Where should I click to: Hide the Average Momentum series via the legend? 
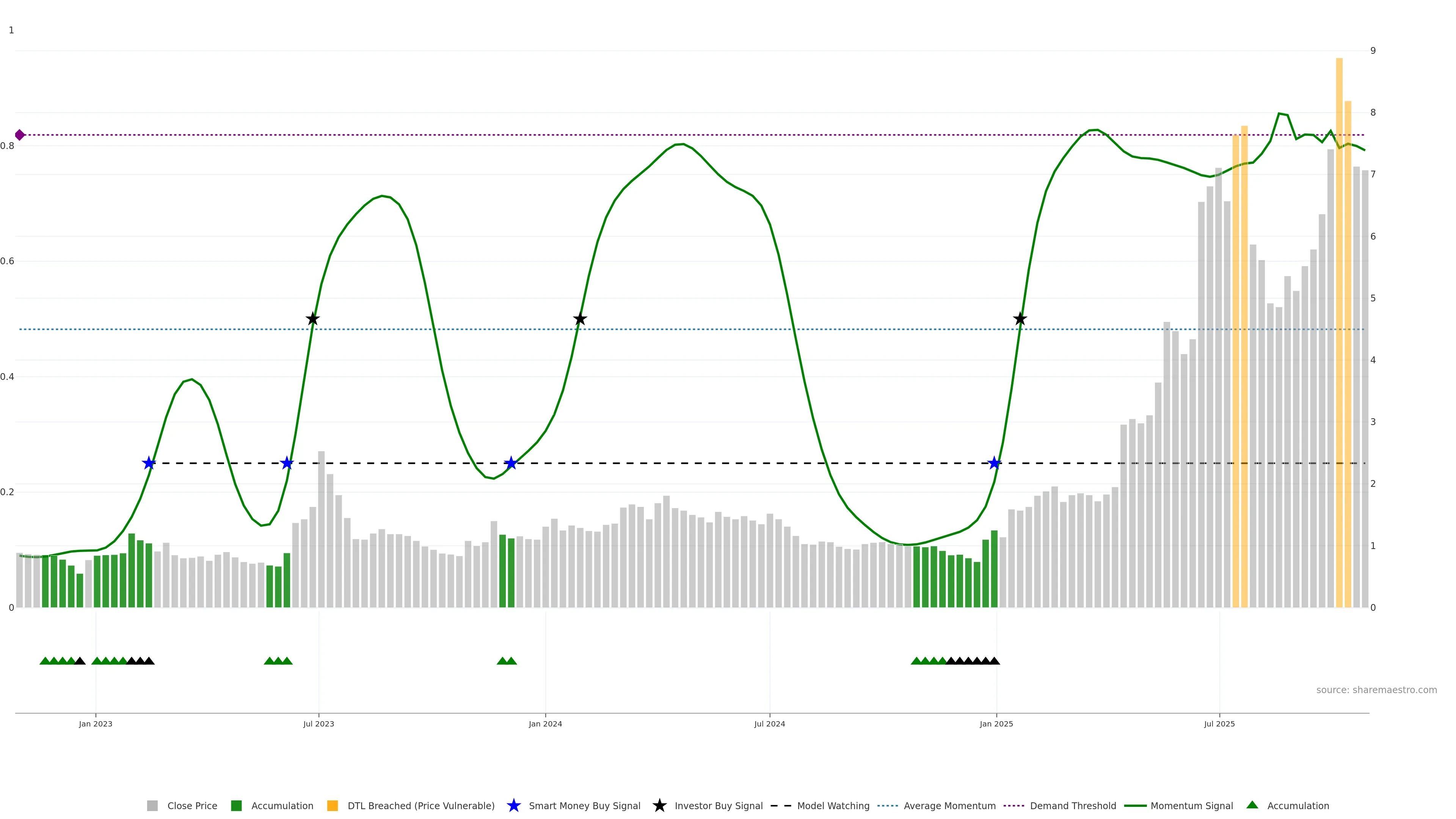click(x=949, y=806)
